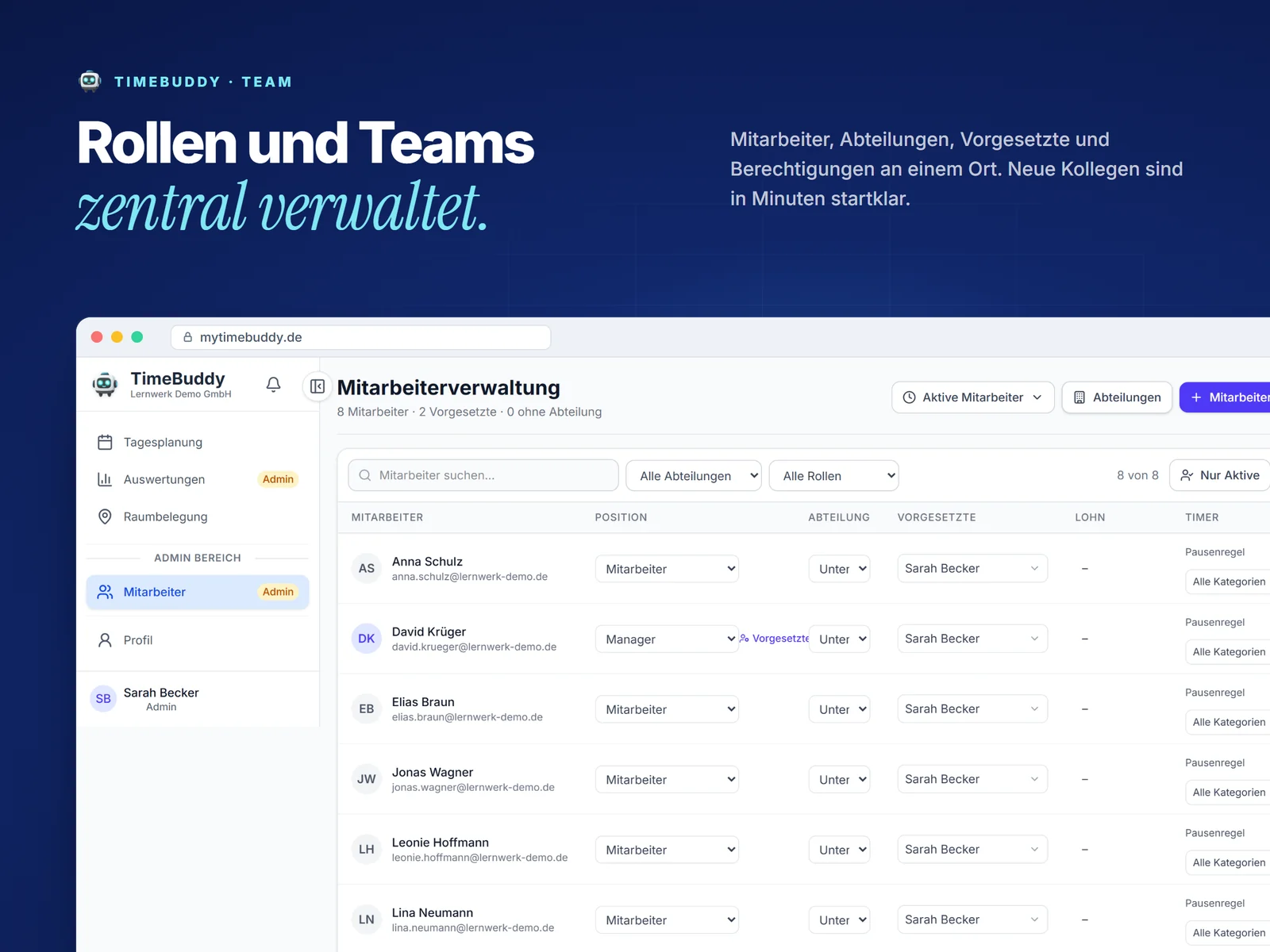Click the LN avatar of Lina Neumann
Viewport: 1270px width, 952px height.
(367, 919)
